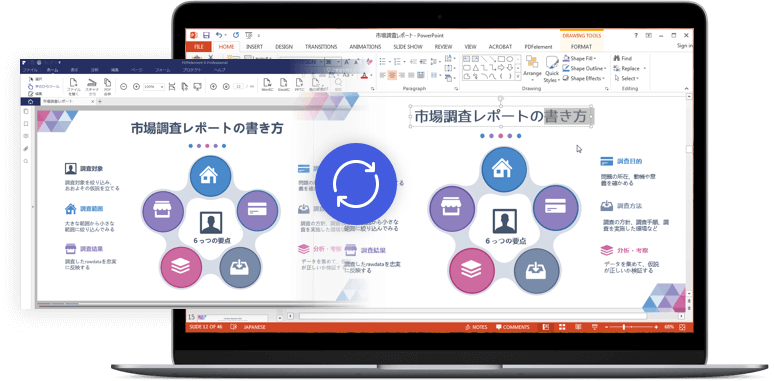
Task: Click Zoom out icon in PDFelement toolbar
Action: click(123, 86)
